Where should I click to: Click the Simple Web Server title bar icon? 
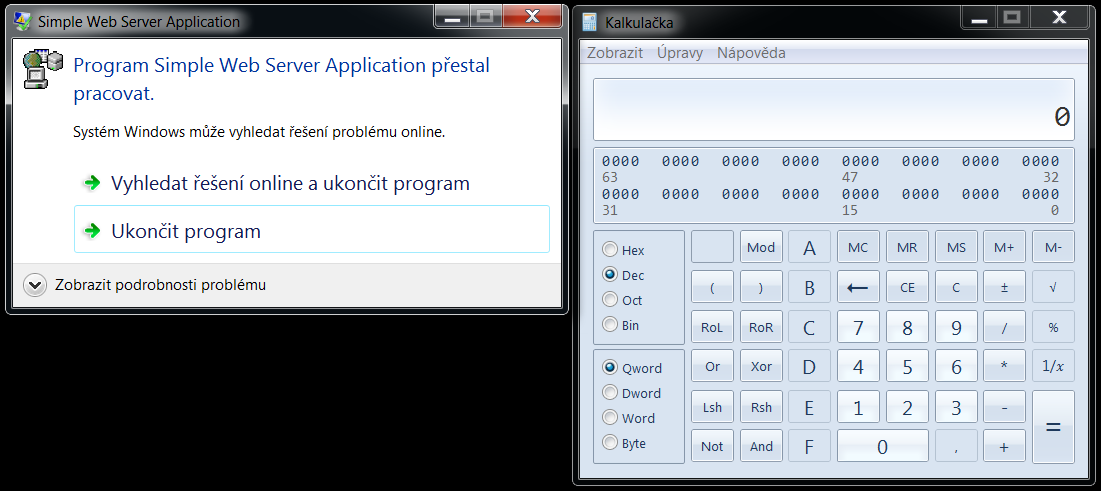23,21
